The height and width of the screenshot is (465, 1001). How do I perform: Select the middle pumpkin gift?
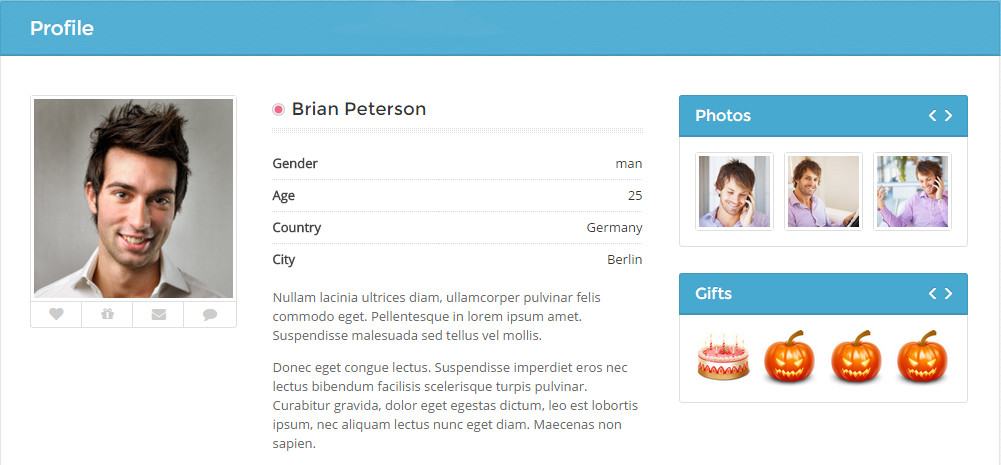(x=856, y=357)
